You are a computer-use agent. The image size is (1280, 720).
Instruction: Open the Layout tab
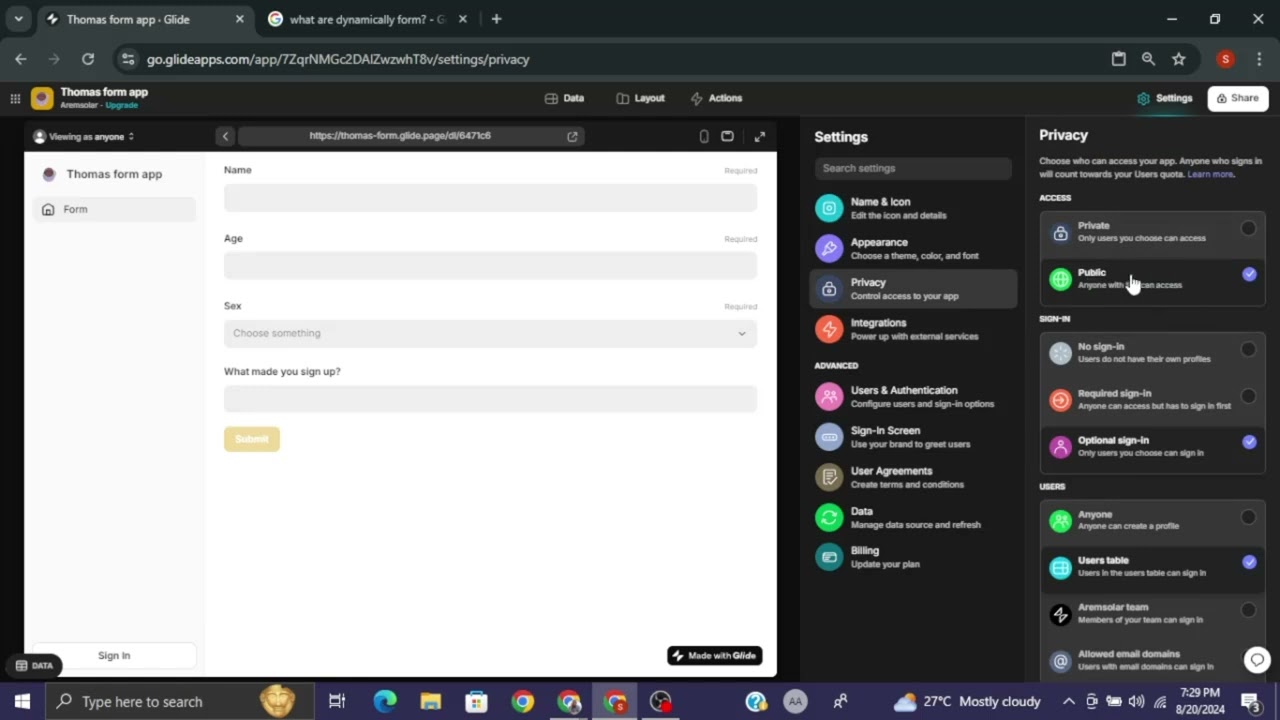(640, 98)
